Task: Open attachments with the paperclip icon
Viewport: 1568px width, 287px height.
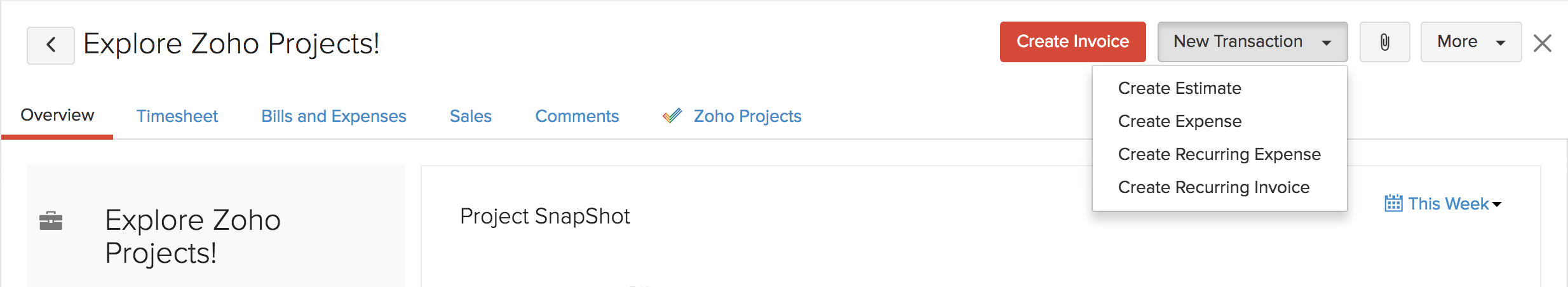Action: tap(1384, 43)
